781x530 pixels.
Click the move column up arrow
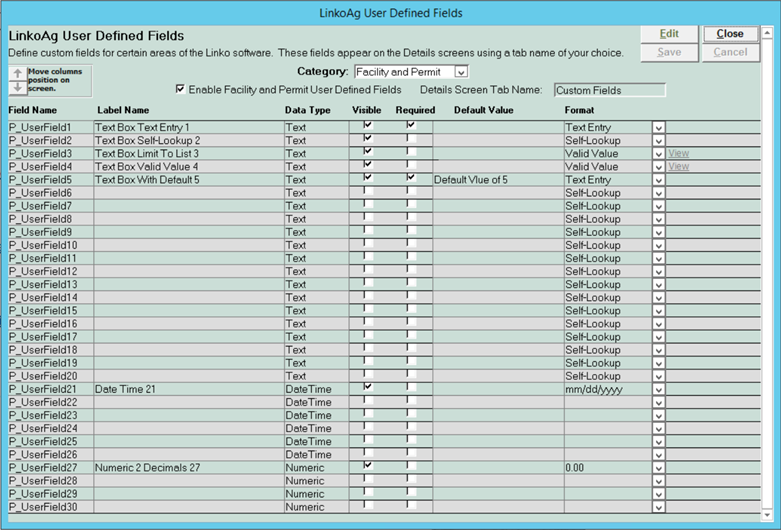point(18,73)
